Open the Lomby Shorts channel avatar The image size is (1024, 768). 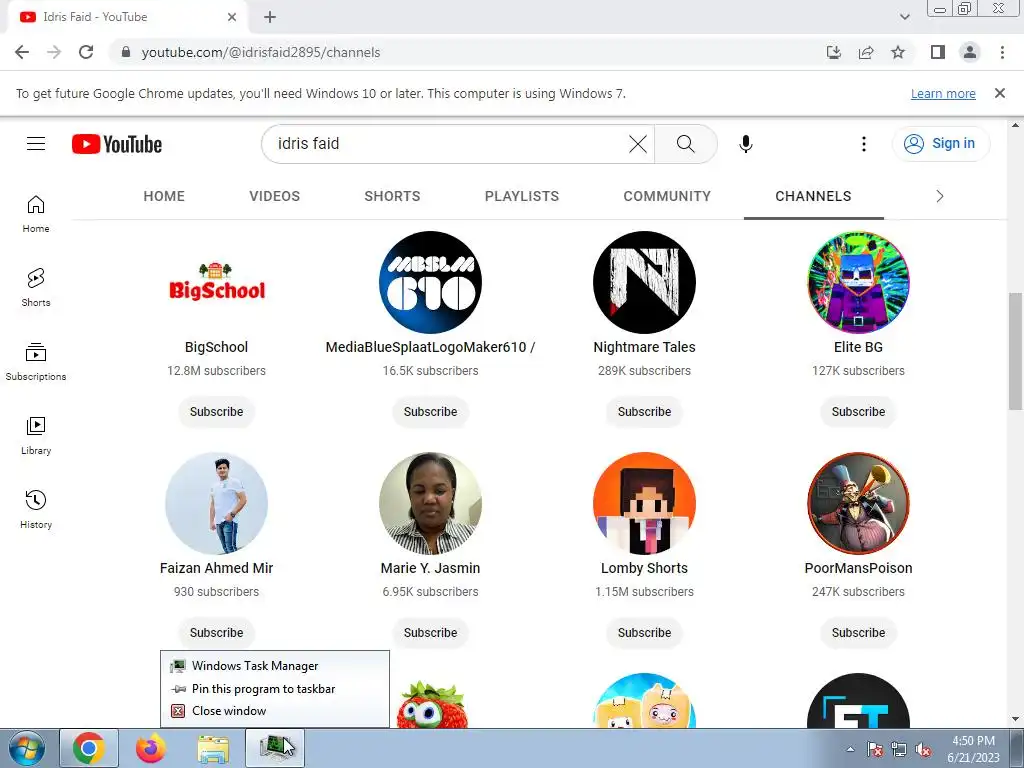point(644,503)
